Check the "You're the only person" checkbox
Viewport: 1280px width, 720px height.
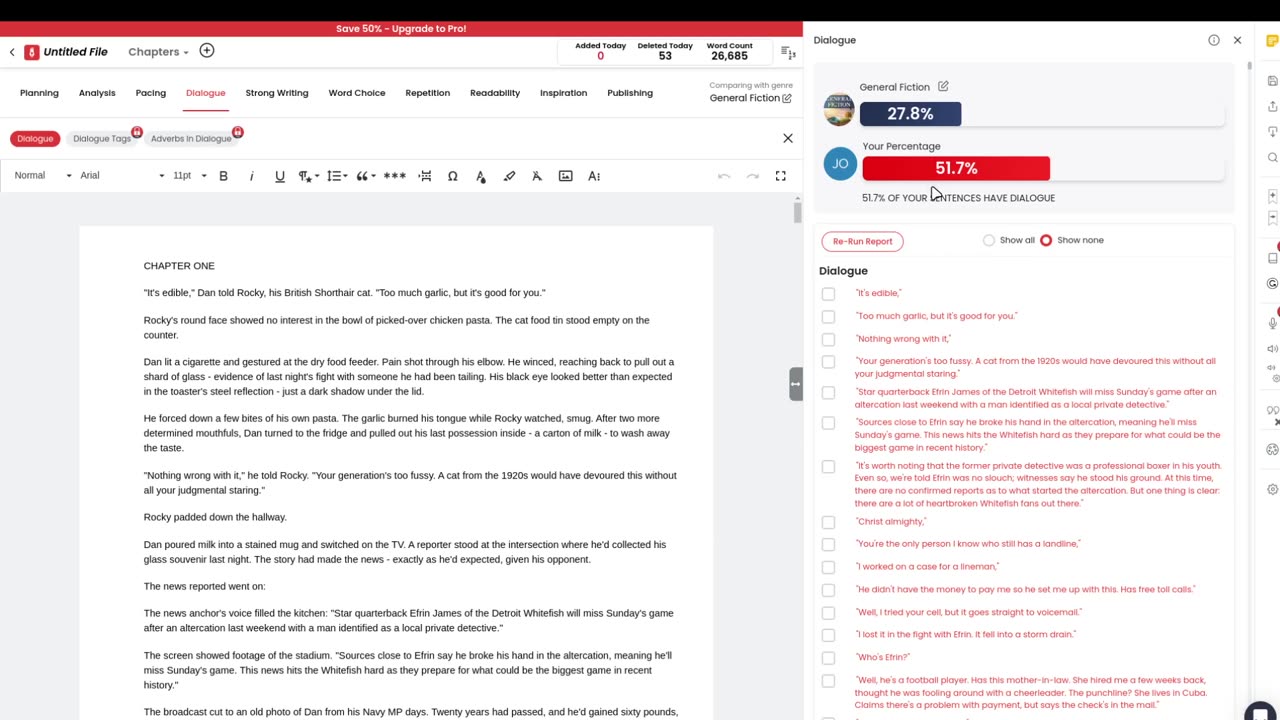coord(828,544)
